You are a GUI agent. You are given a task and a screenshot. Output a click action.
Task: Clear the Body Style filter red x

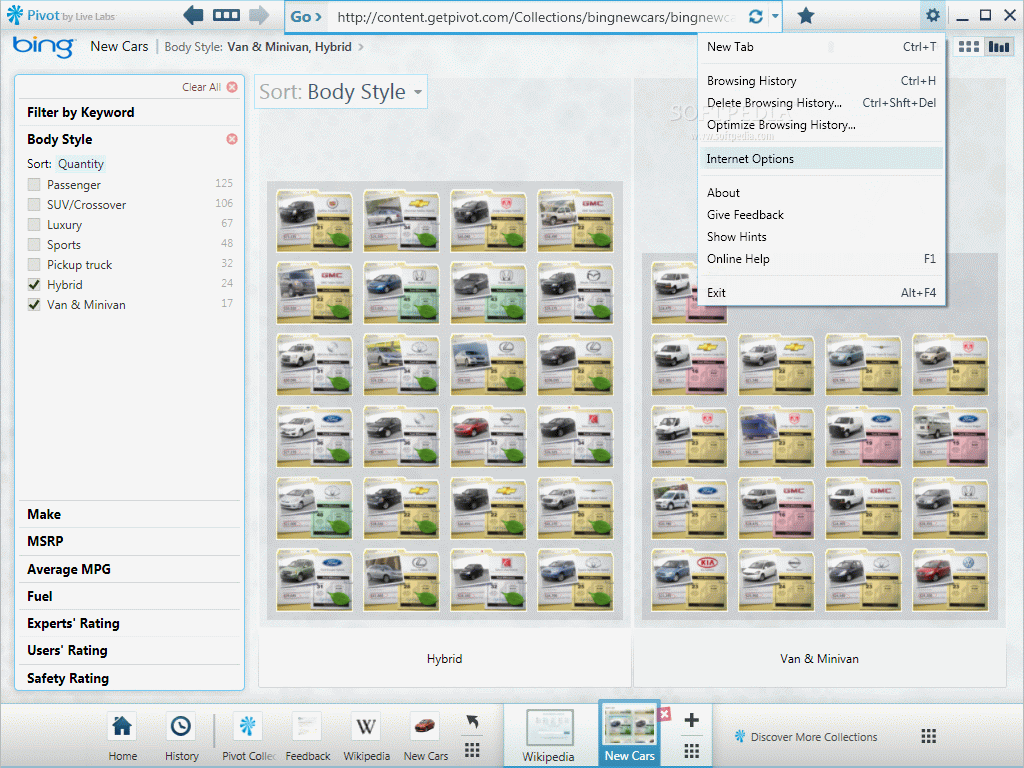click(x=232, y=139)
